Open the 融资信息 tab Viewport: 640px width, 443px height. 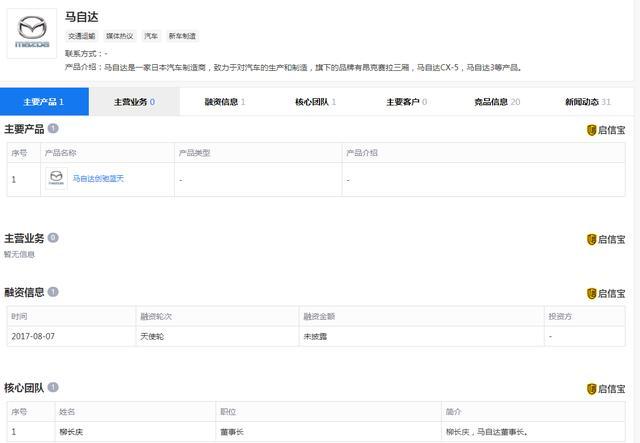225,102
